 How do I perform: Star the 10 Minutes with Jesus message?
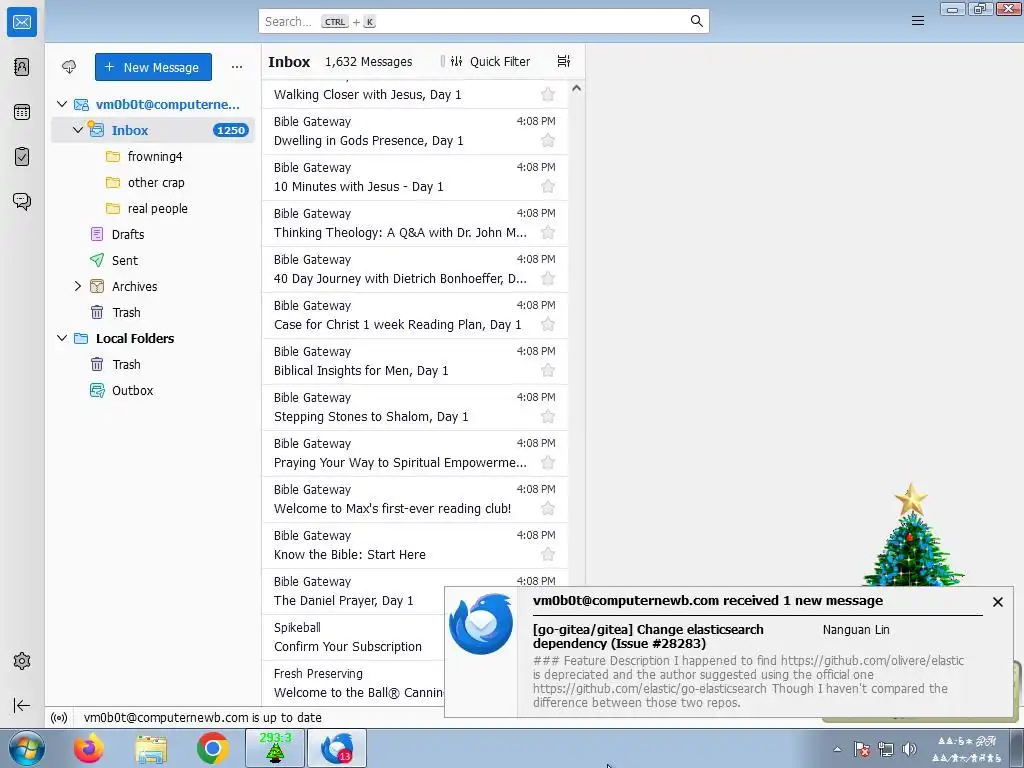[x=548, y=187]
